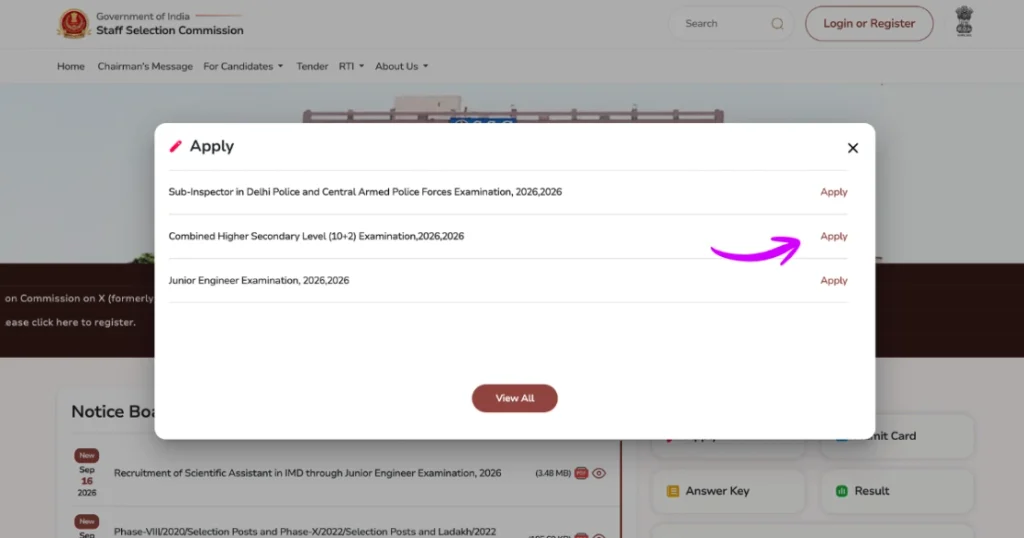The height and width of the screenshot is (538, 1024).
Task: Close the Apply dialog with the X
Action: (852, 148)
